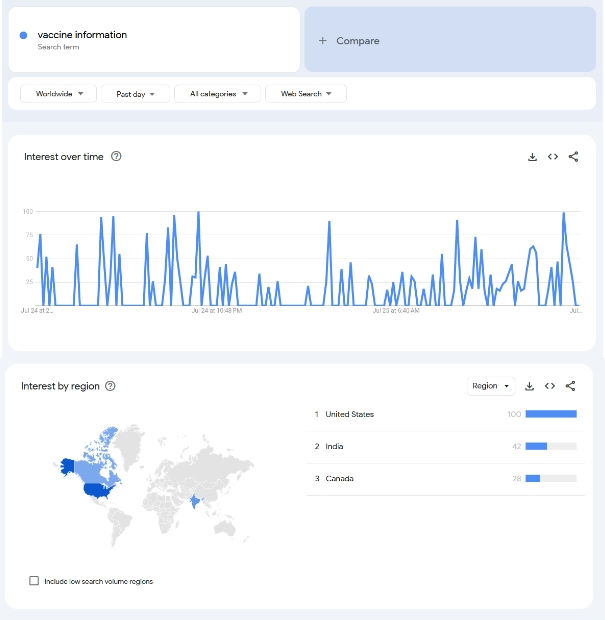Download the Interest over time data
The height and width of the screenshot is (620, 605).
point(532,157)
